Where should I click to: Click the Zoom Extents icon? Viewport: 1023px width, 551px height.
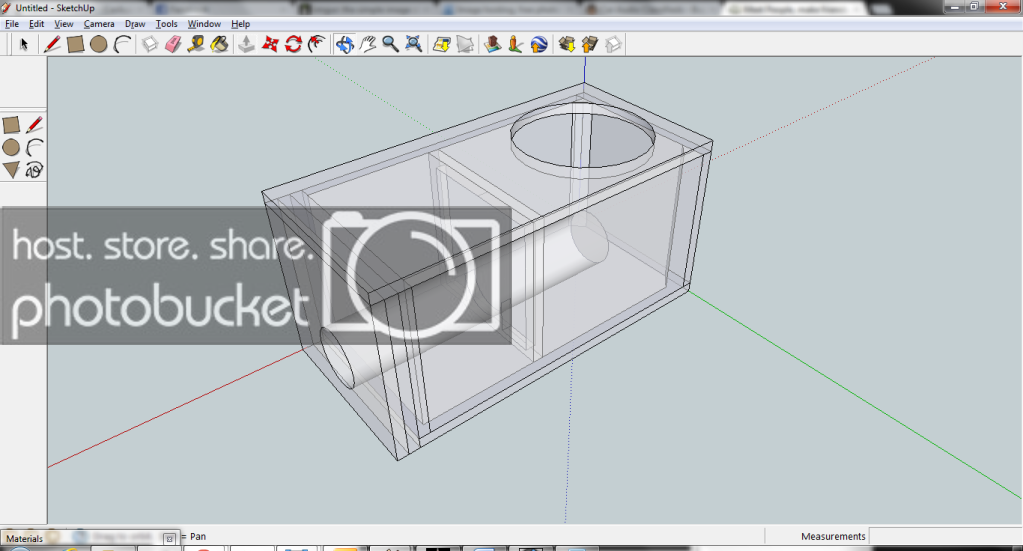point(414,44)
